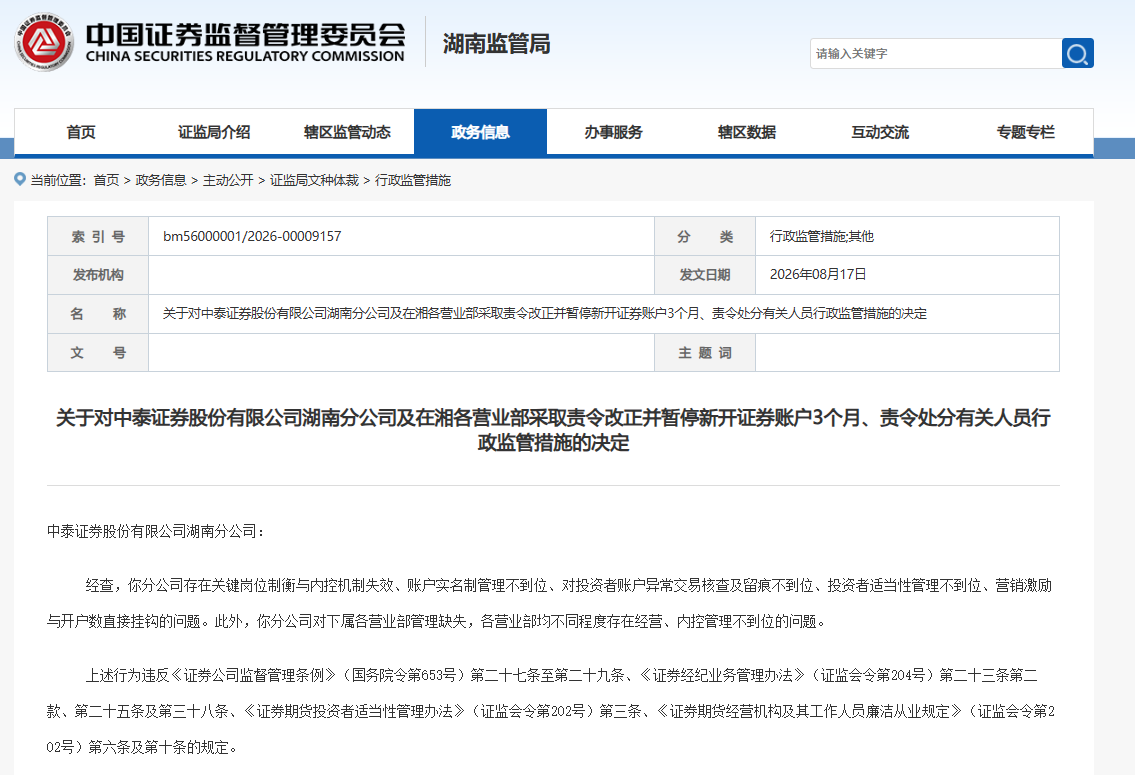Open the 互动交流 navigation tab
The image size is (1135, 775).
[879, 132]
